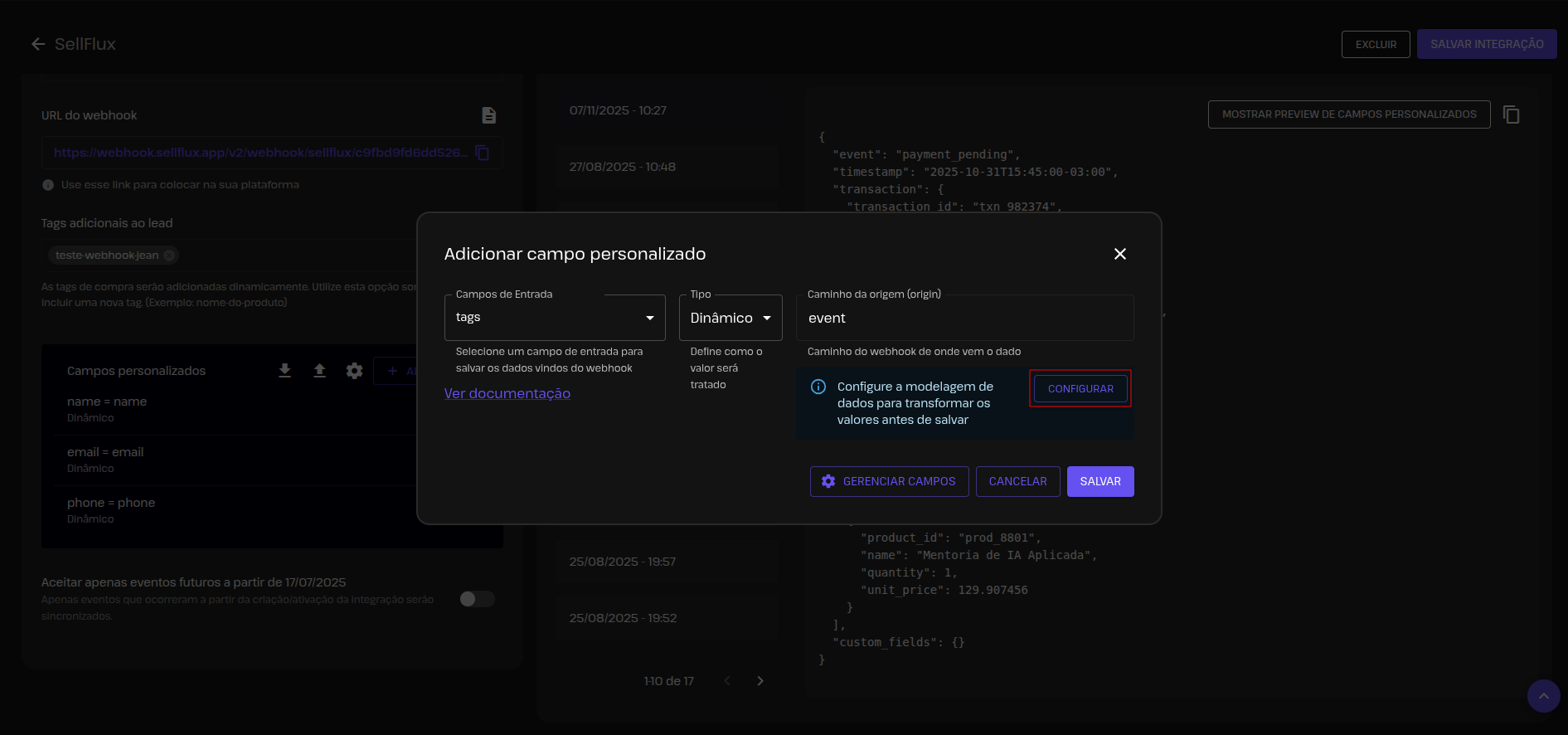
Task: Expand the Tipo dropdown showing Dinâmico
Action: pyautogui.click(x=730, y=318)
